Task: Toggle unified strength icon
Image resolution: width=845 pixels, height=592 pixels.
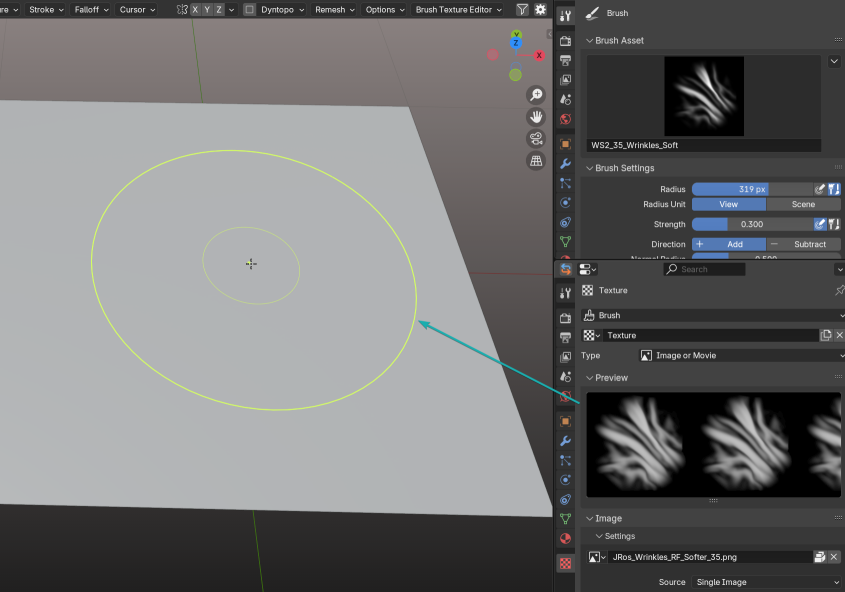Action: [834, 224]
